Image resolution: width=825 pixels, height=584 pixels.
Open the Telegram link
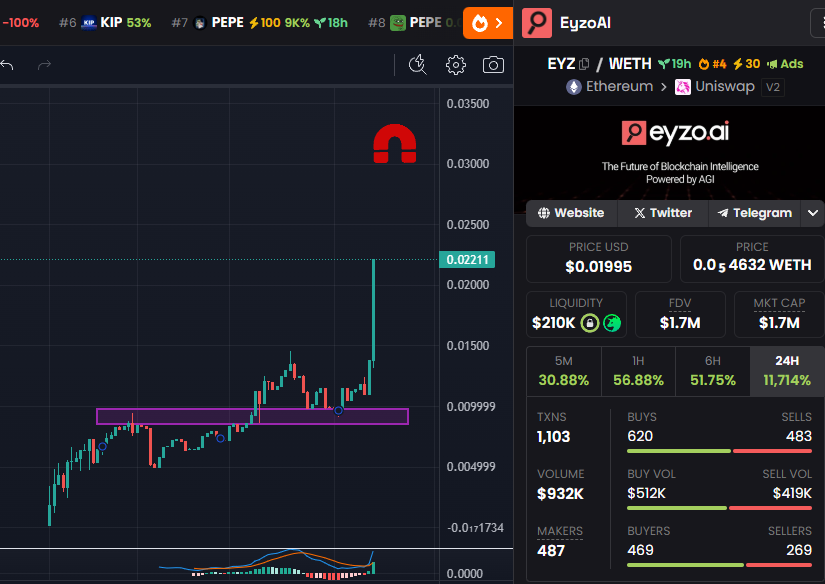pyautogui.click(x=754, y=213)
